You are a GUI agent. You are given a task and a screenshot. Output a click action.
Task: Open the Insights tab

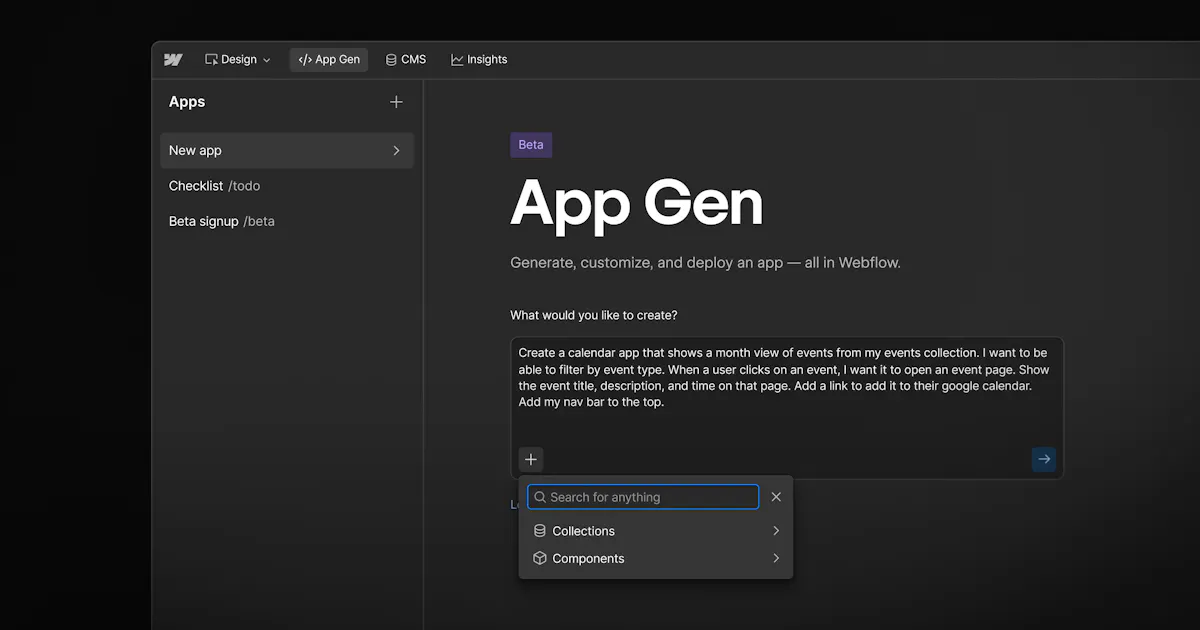479,60
